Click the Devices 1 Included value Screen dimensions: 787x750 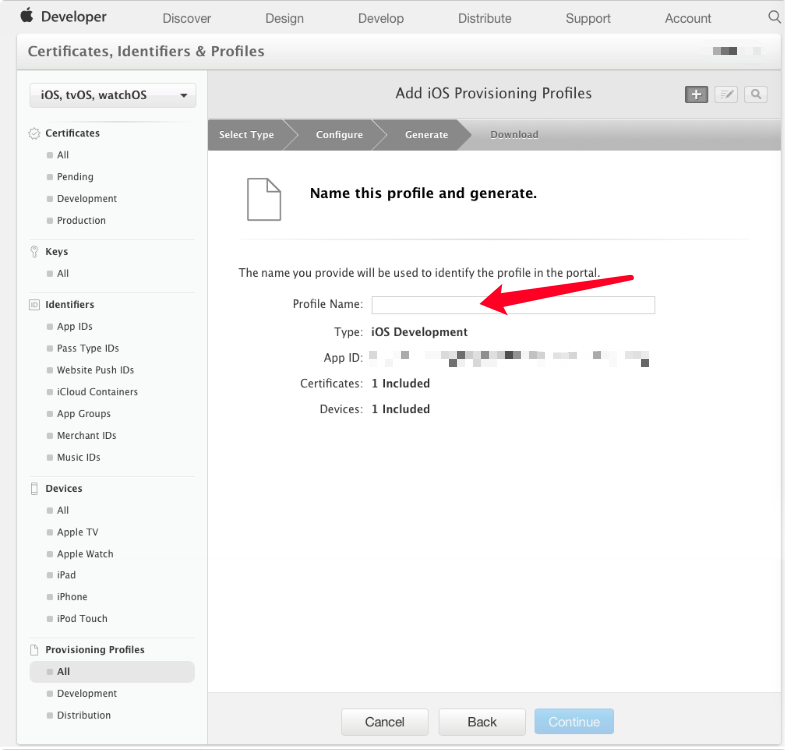pyautogui.click(x=401, y=409)
